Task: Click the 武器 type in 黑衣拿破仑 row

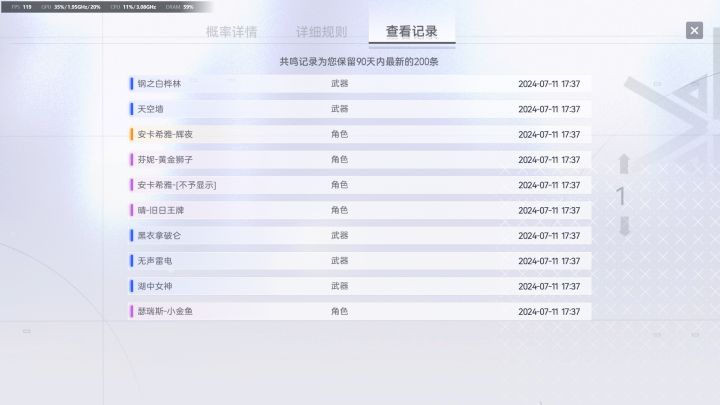Action: 339,235
